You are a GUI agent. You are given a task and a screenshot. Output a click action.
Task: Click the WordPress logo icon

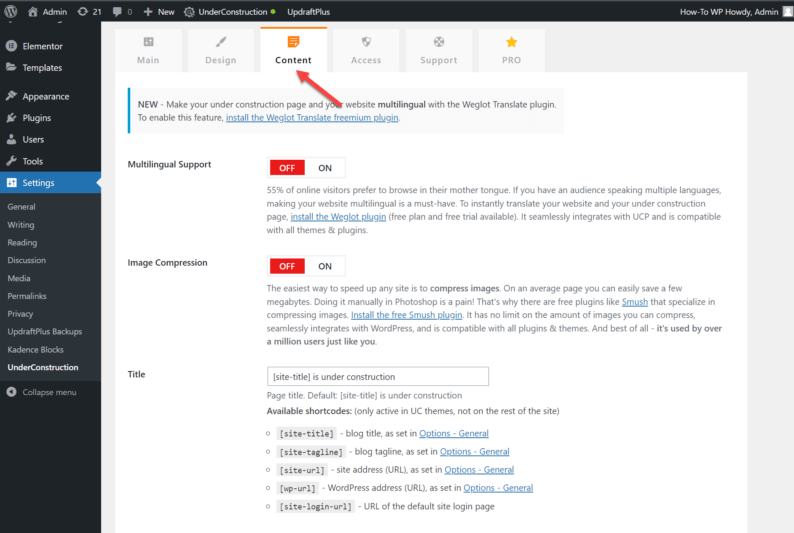[x=11, y=11]
